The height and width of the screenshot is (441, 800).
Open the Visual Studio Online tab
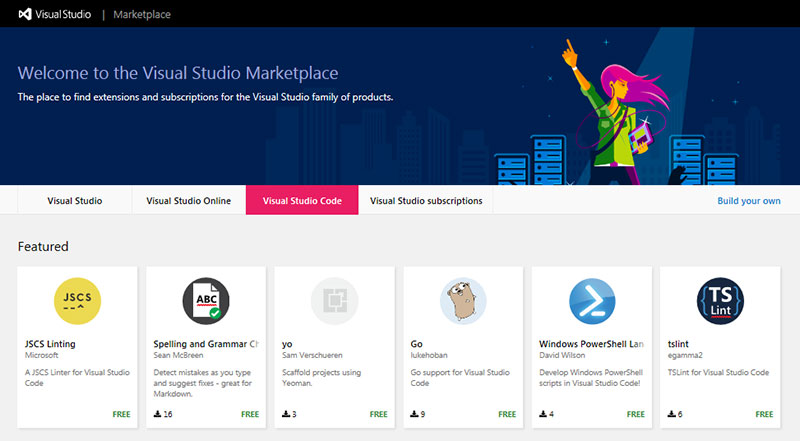coord(189,201)
